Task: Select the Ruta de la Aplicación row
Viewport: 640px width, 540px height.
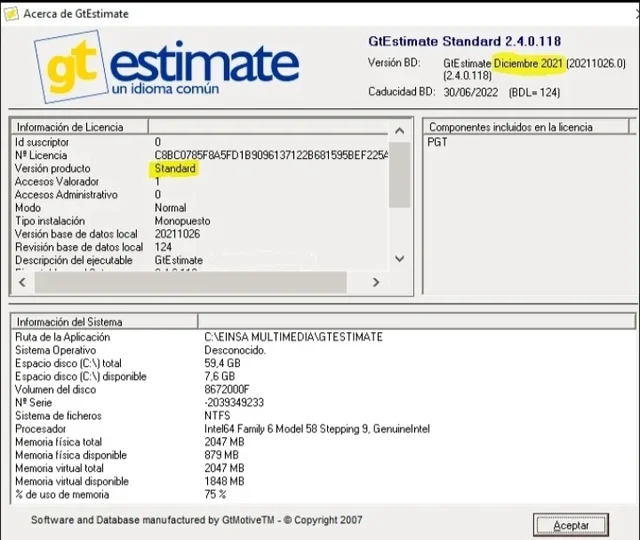Action: pos(322,337)
